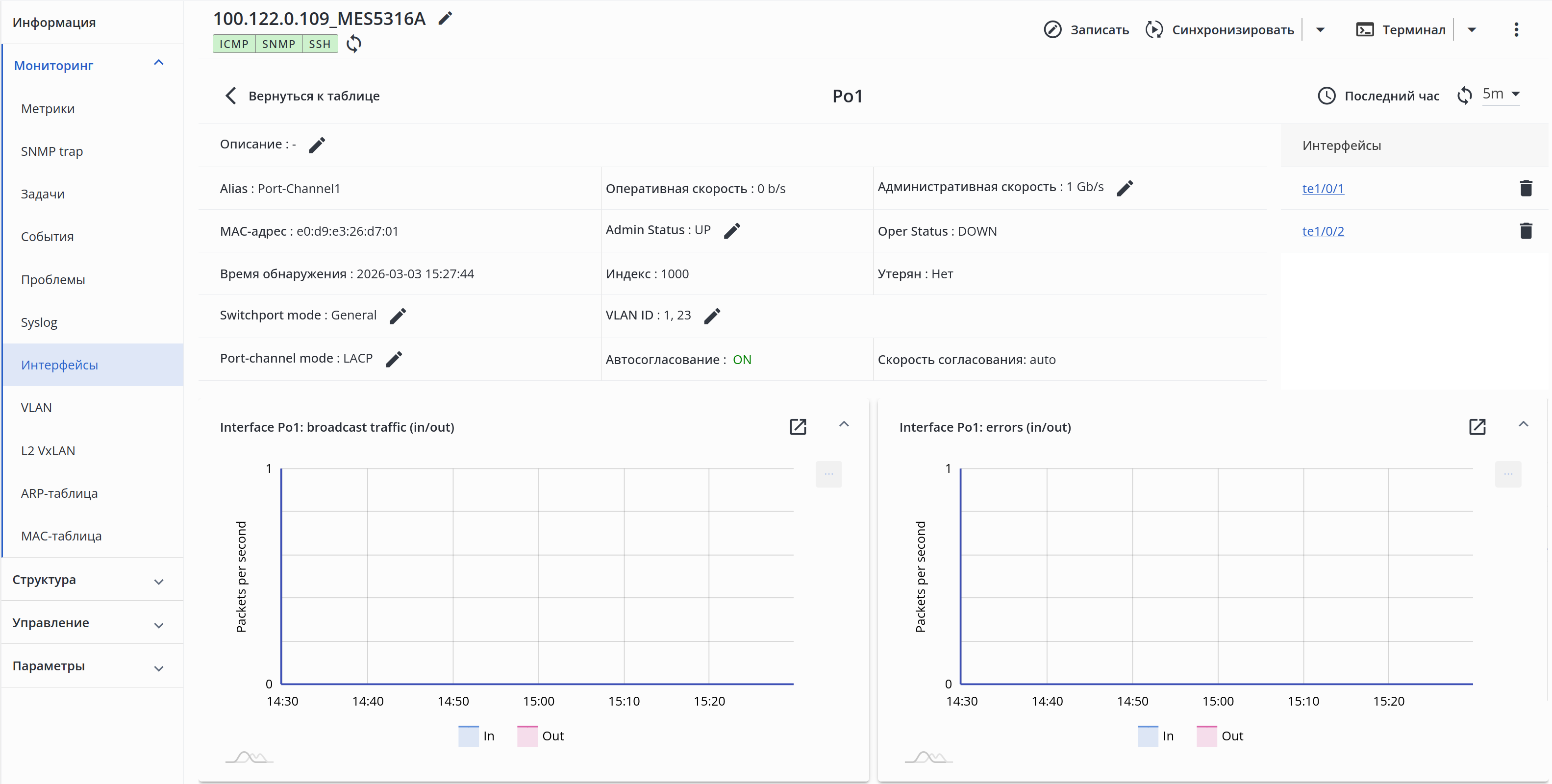
Task: Open broadcast traffic chart in new window
Action: (797, 427)
